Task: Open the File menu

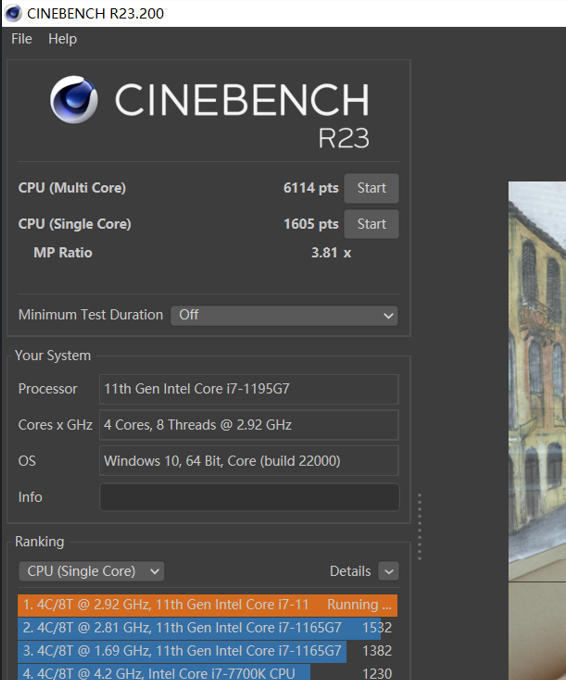Action: 22,39
